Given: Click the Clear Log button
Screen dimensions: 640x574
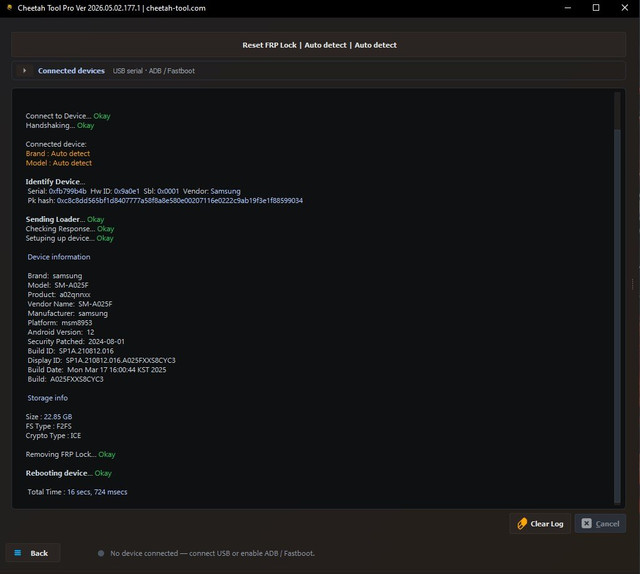Looking at the screenshot, I should [x=540, y=524].
